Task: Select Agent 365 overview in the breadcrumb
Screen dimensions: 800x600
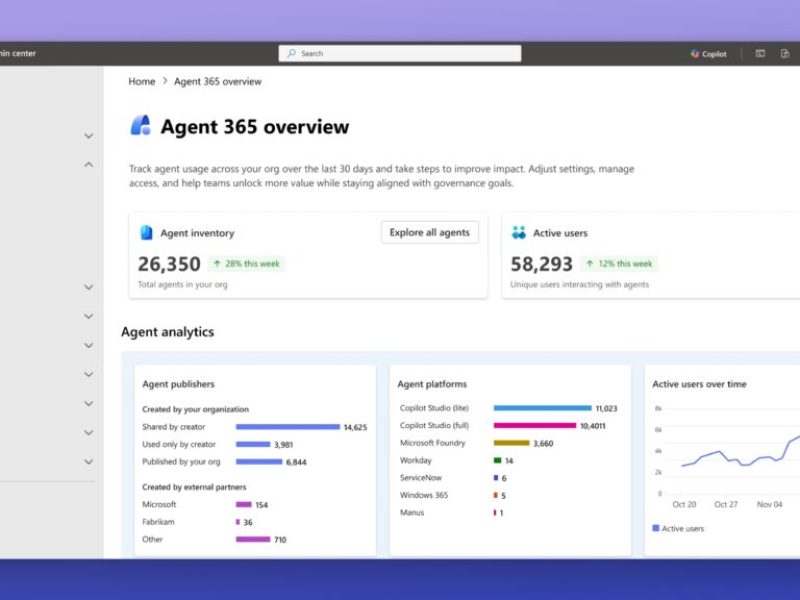Action: 216,81
